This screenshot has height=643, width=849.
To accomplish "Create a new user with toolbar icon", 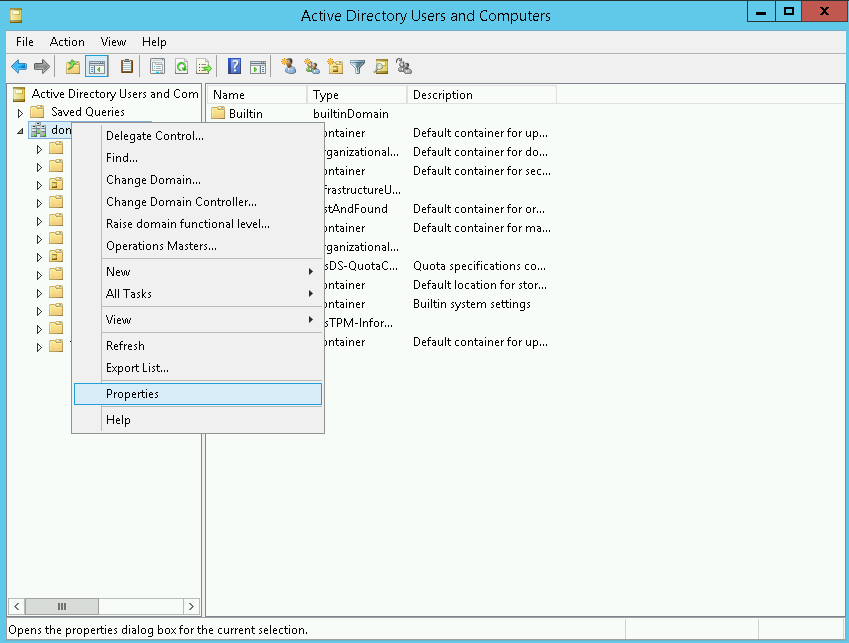I will pyautogui.click(x=289, y=67).
